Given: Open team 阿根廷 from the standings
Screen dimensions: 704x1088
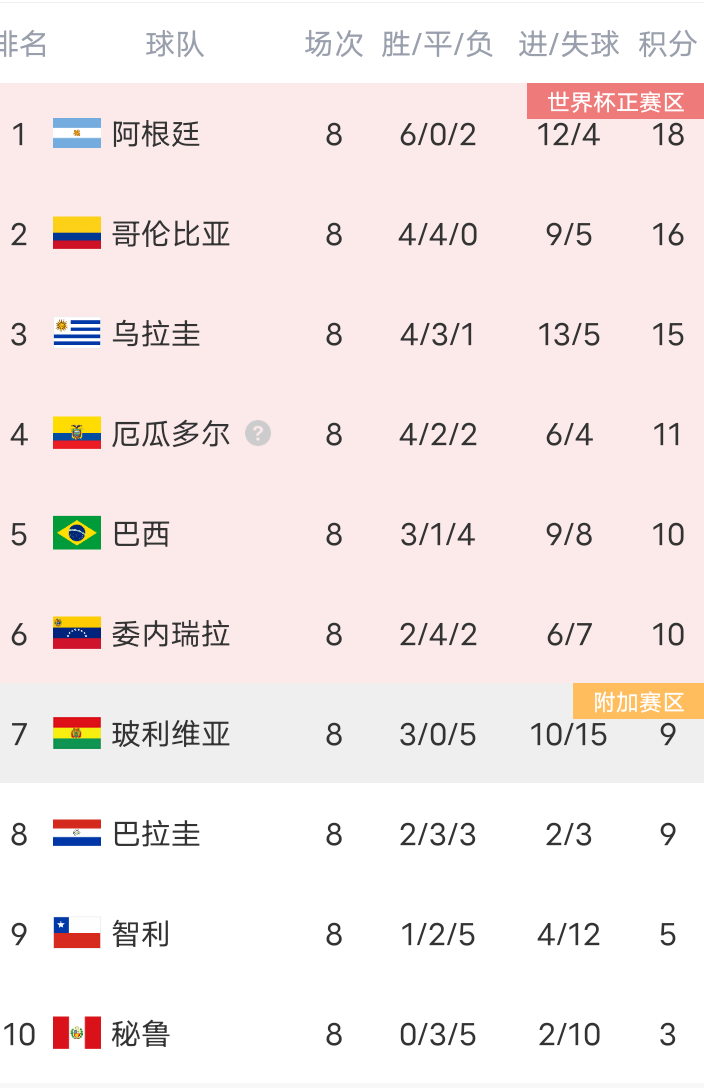Looking at the screenshot, I should (x=156, y=134).
